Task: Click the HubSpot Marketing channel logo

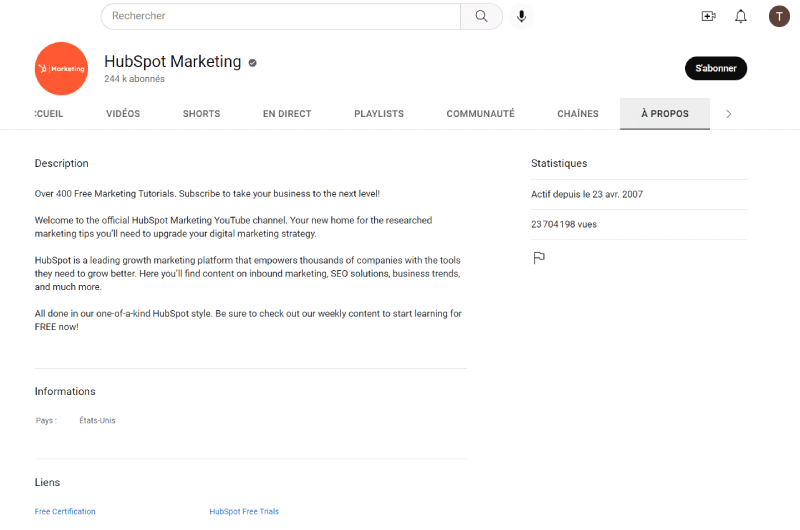Action: pos(61,68)
